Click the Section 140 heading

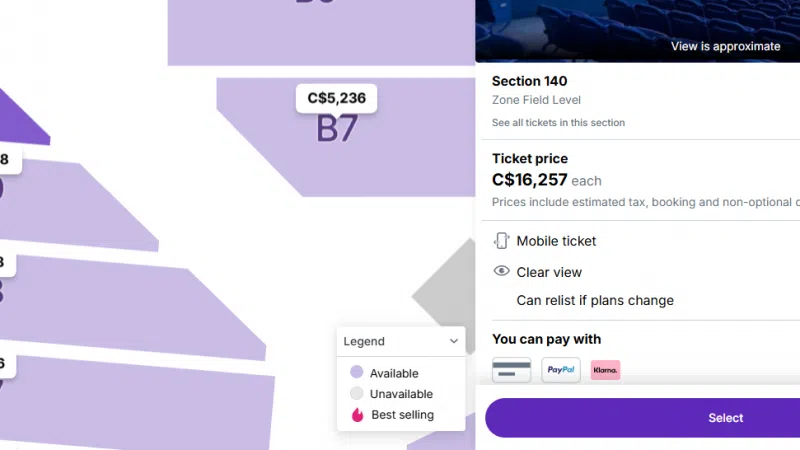(x=529, y=81)
